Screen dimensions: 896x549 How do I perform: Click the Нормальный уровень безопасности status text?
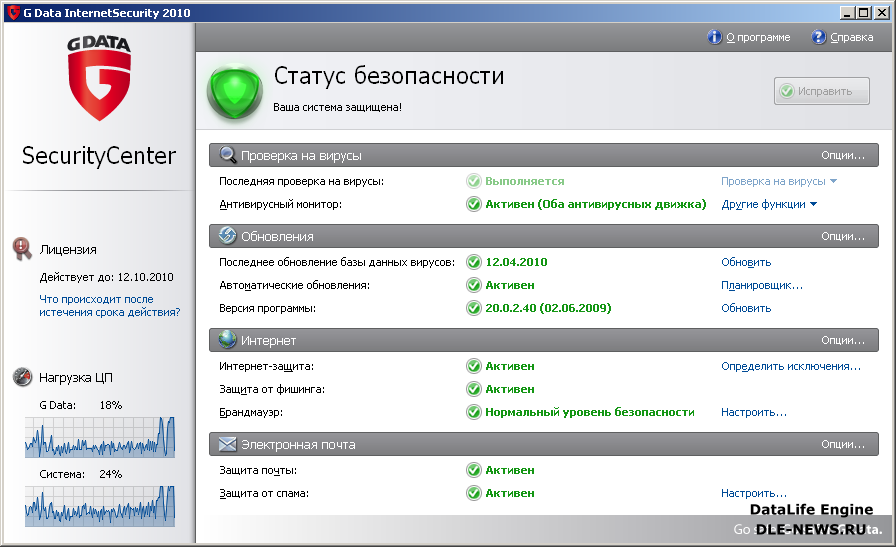coord(590,412)
